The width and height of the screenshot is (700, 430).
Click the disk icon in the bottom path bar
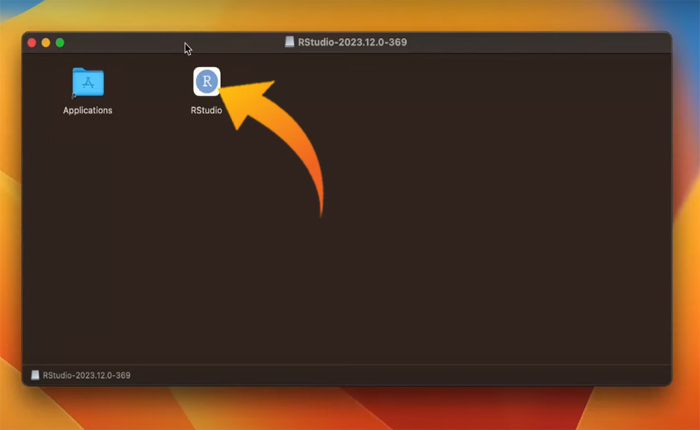pyautogui.click(x=35, y=375)
